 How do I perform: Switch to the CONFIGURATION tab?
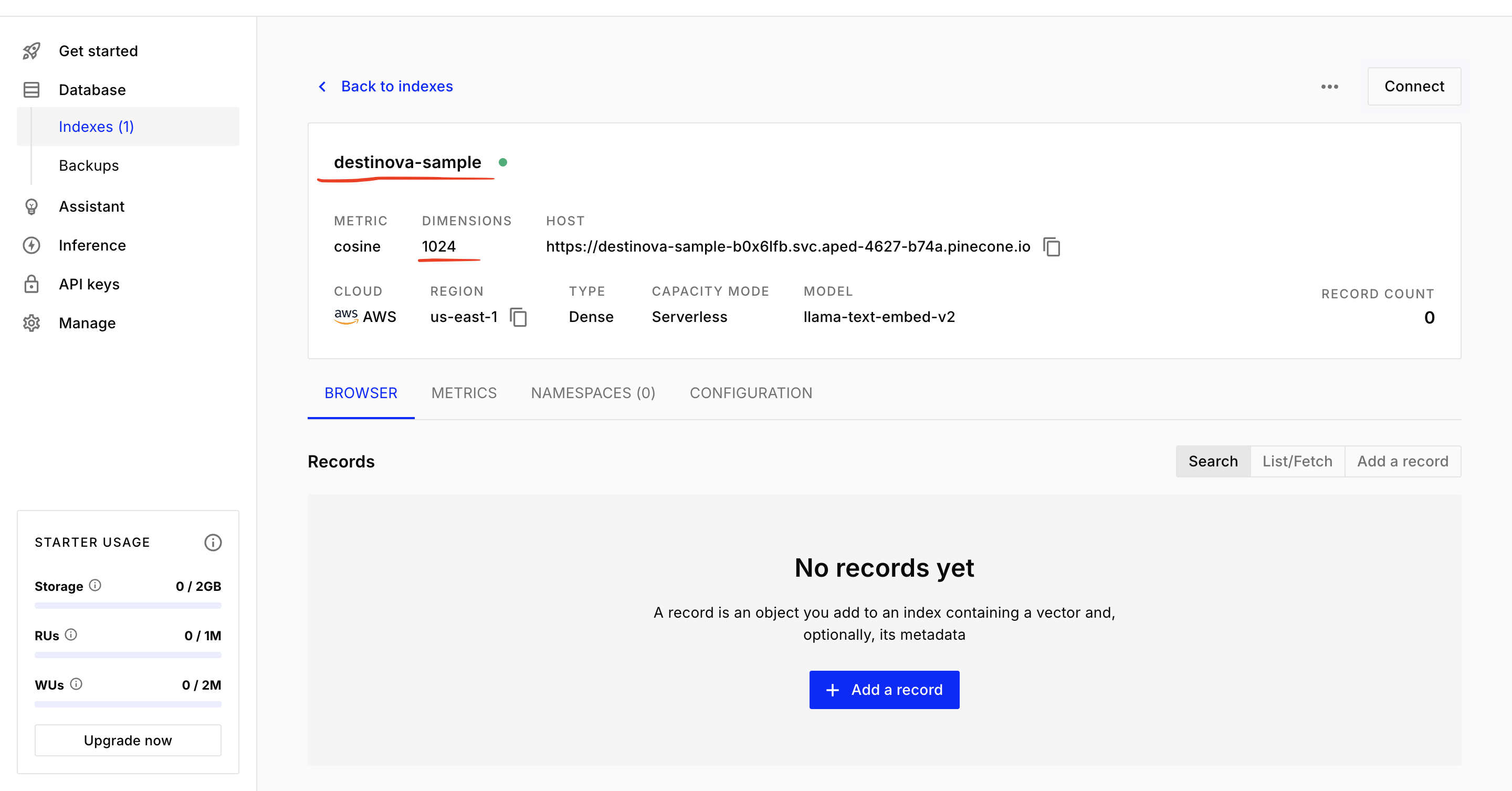[x=751, y=393]
